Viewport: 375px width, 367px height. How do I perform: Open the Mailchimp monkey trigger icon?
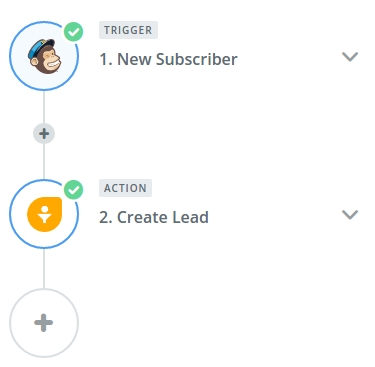point(44,56)
